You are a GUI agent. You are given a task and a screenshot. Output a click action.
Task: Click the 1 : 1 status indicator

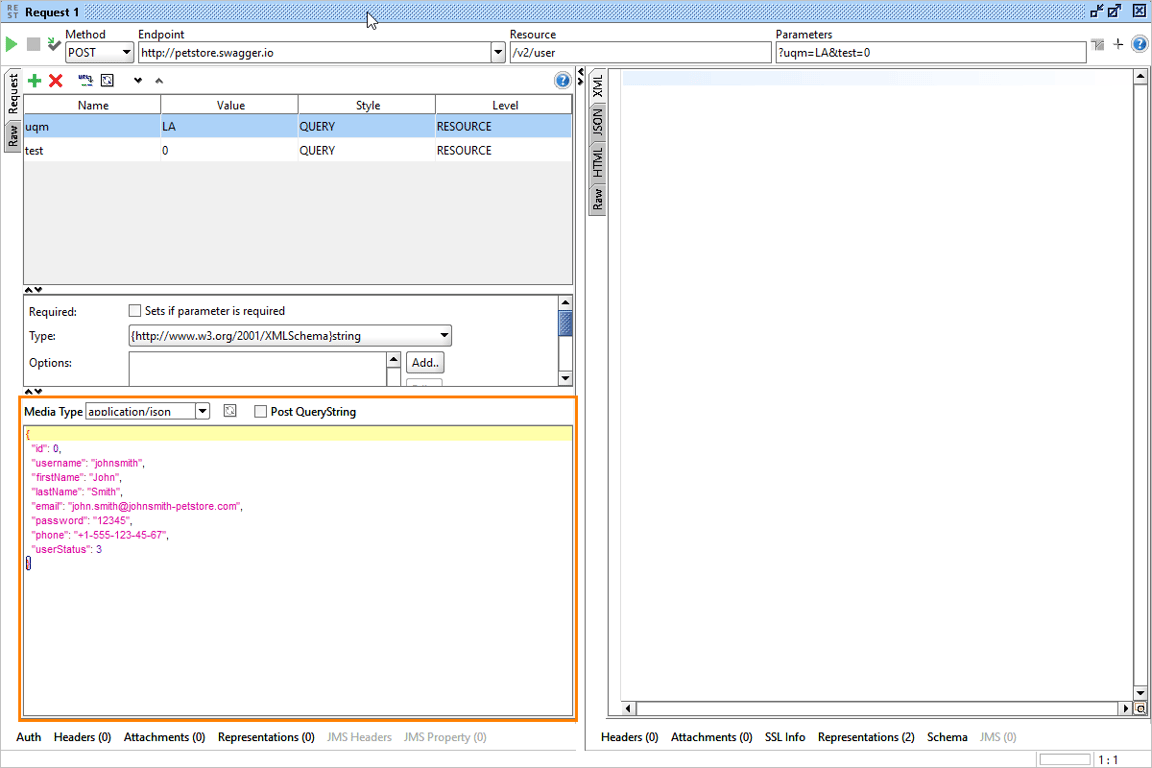1108,760
